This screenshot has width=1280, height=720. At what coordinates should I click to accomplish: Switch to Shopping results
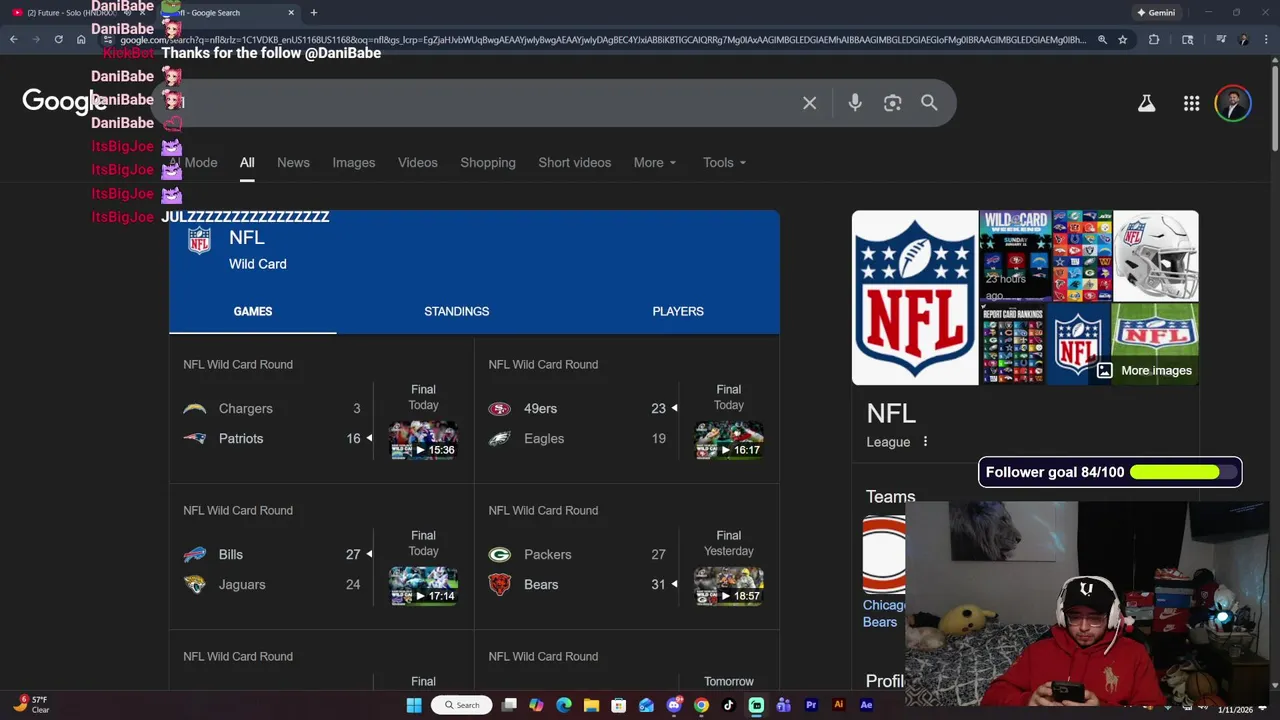click(x=488, y=163)
